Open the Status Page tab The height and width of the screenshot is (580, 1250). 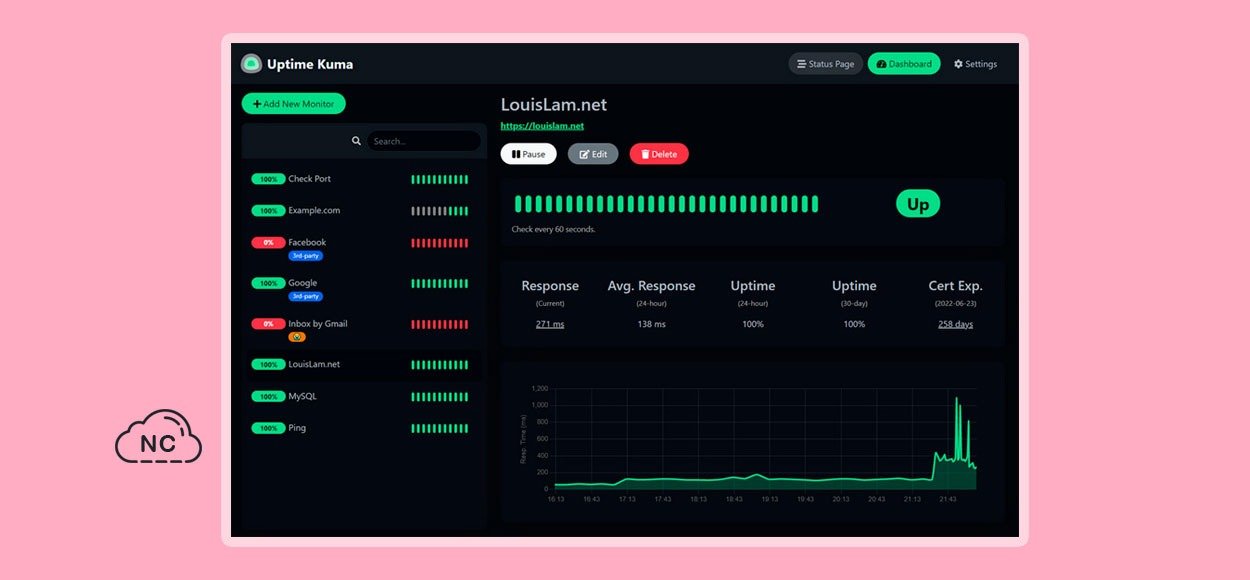coord(825,64)
